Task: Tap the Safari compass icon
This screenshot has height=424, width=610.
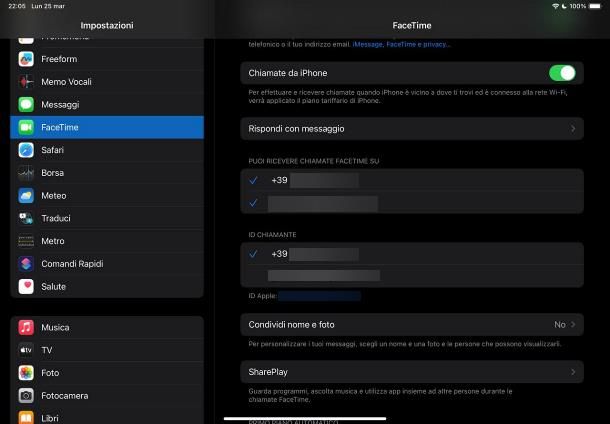Action: coord(26,150)
